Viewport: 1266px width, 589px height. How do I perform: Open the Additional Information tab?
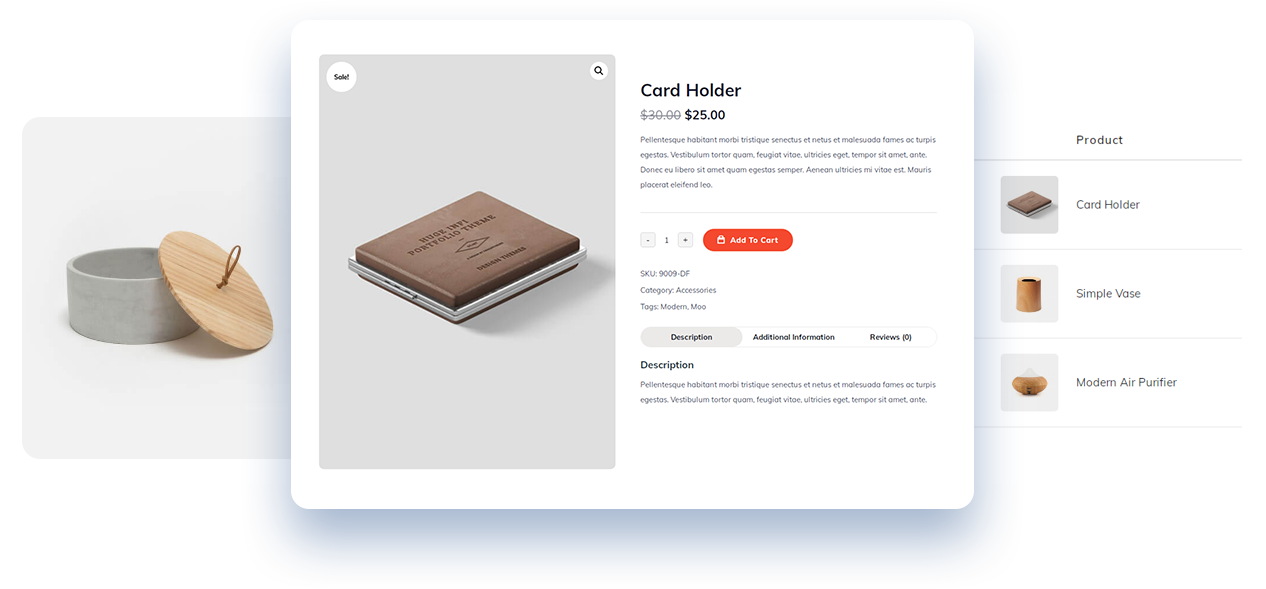point(794,337)
